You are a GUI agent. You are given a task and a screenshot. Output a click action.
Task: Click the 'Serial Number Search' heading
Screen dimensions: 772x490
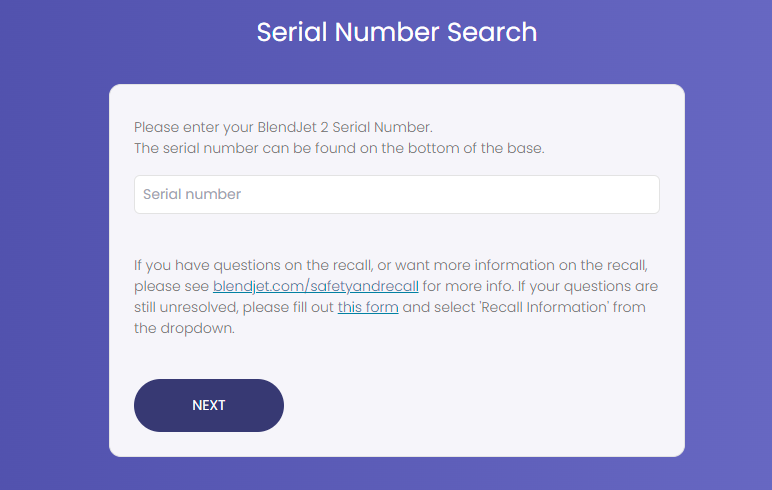tap(396, 32)
